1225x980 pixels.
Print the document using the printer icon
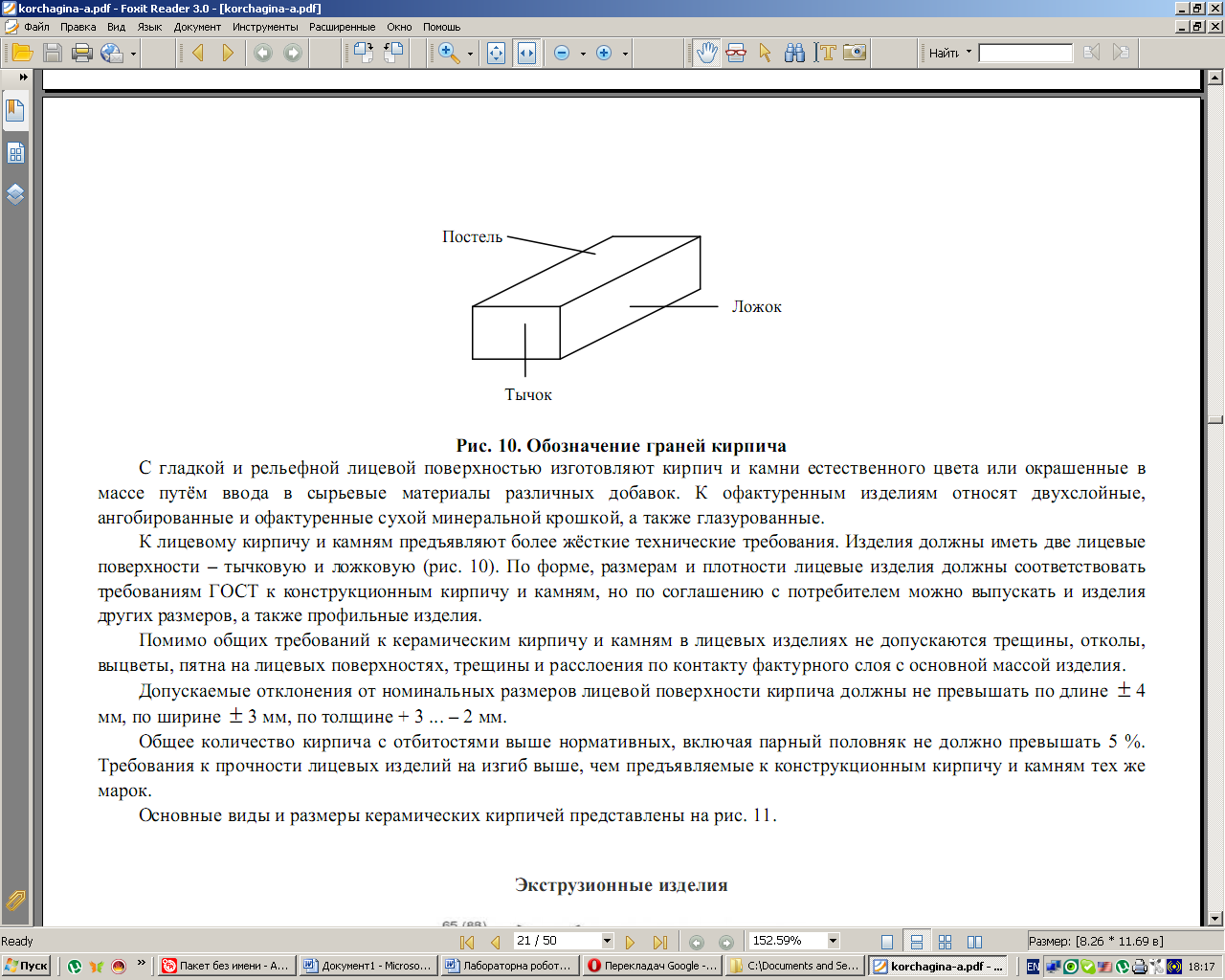point(82,53)
